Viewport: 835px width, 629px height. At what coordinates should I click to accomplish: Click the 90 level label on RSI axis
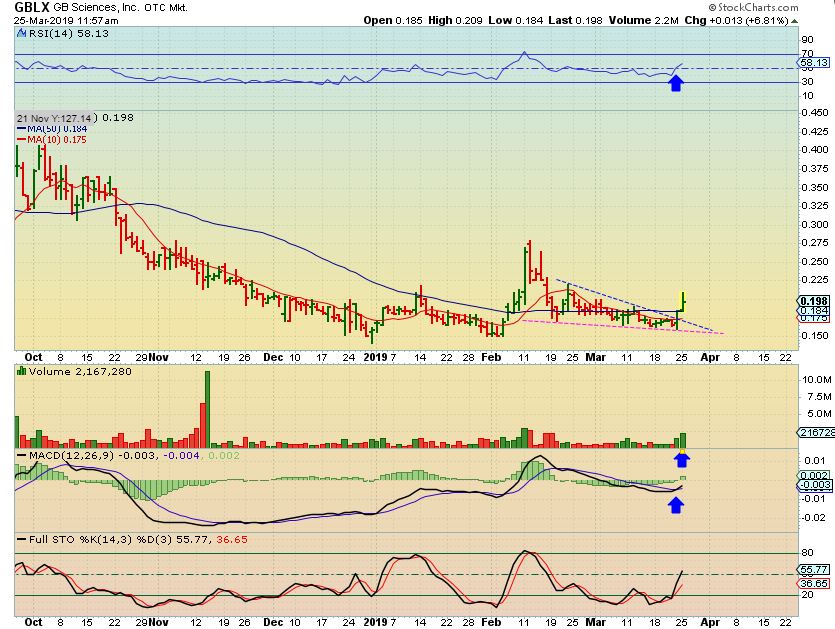coord(807,39)
